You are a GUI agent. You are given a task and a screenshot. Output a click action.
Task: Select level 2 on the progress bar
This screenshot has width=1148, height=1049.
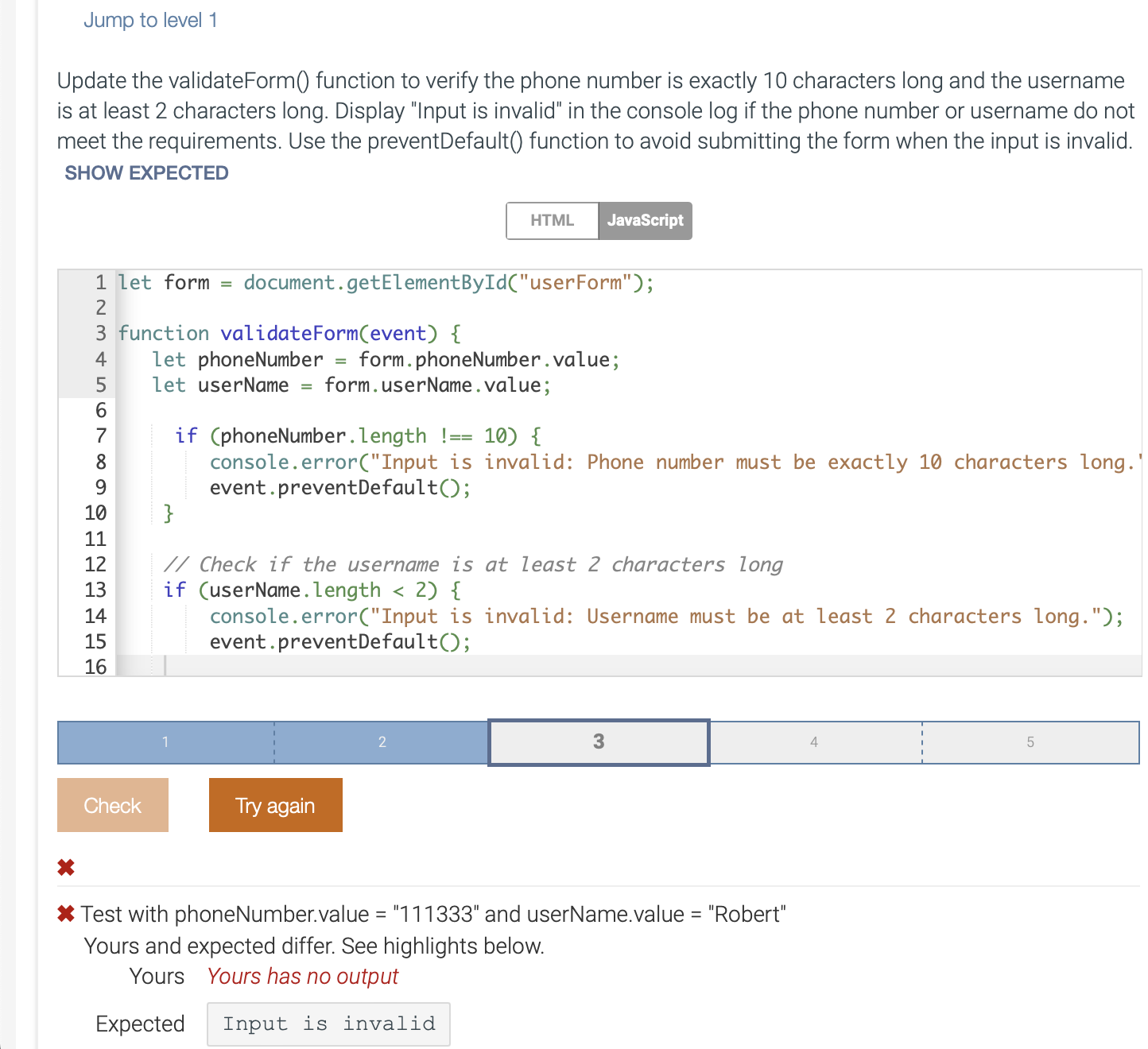click(x=382, y=742)
